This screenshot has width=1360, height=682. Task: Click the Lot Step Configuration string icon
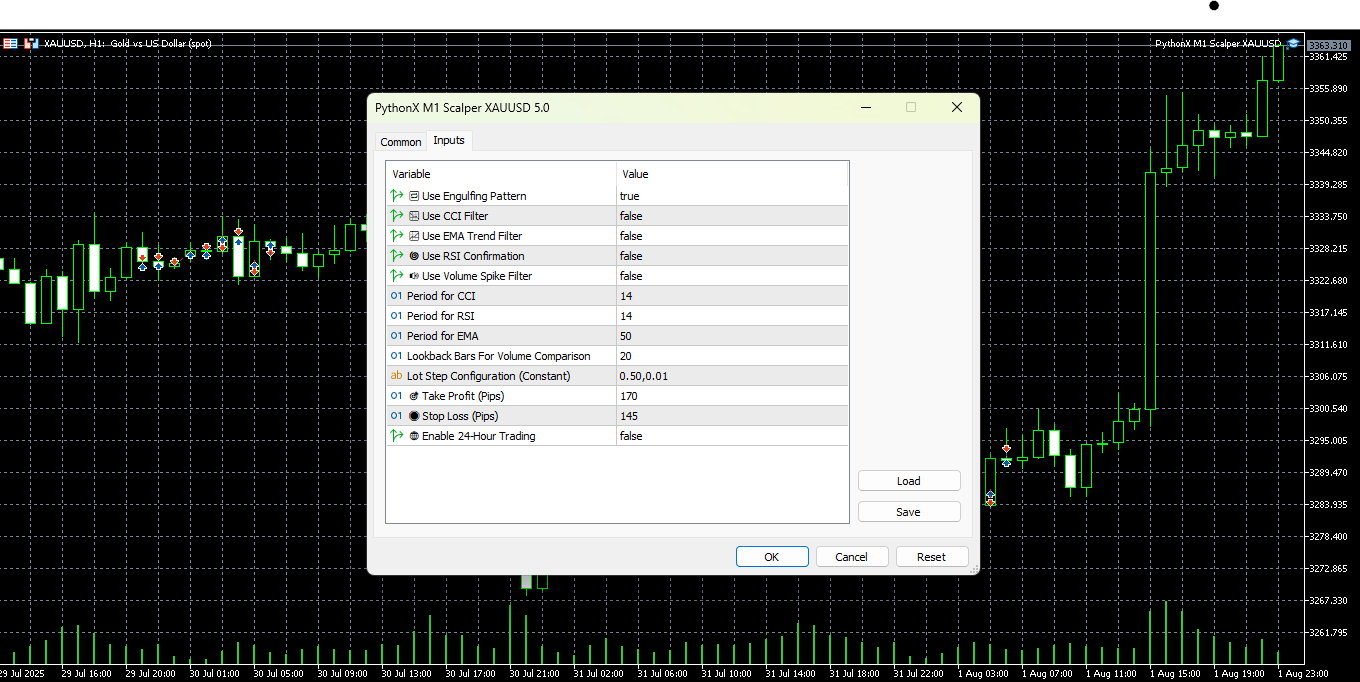(x=397, y=376)
